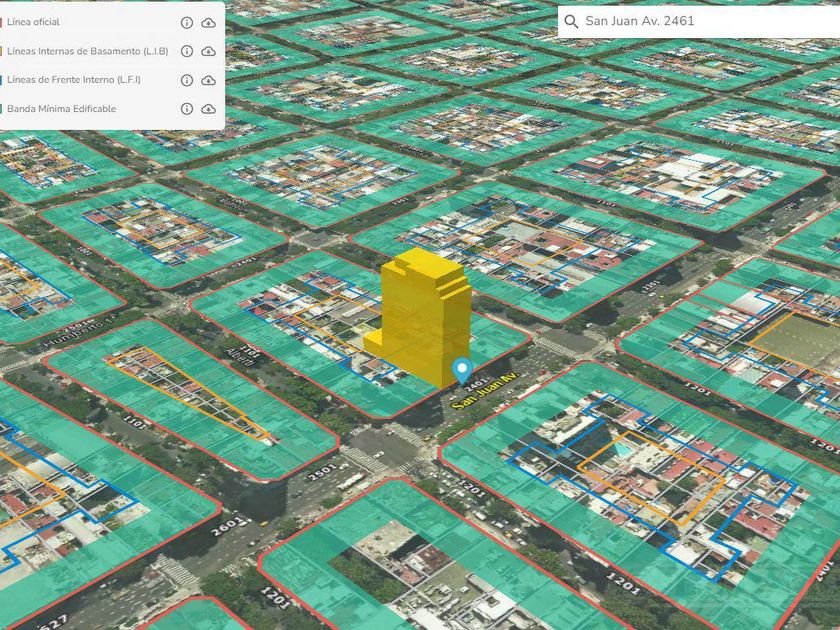Image resolution: width=840 pixels, height=630 pixels.
Task: Click the search magnifier icon
Action: click(x=571, y=21)
